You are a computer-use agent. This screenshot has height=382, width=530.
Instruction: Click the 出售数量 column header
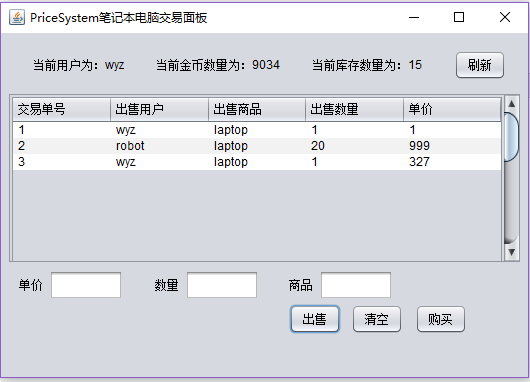point(355,110)
